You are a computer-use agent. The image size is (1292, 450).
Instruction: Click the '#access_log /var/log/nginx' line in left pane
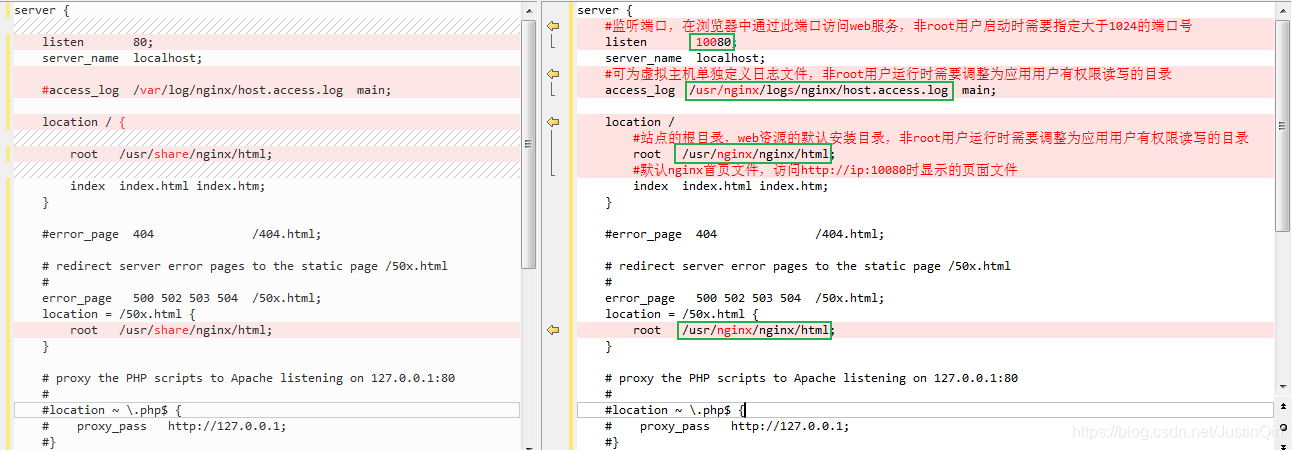pyautogui.click(x=217, y=90)
